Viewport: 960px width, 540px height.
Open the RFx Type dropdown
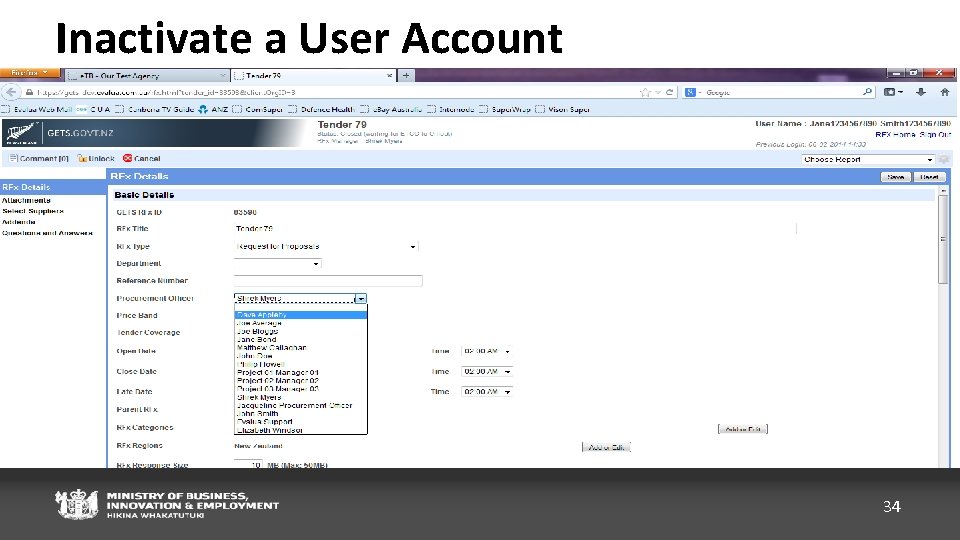pos(326,246)
